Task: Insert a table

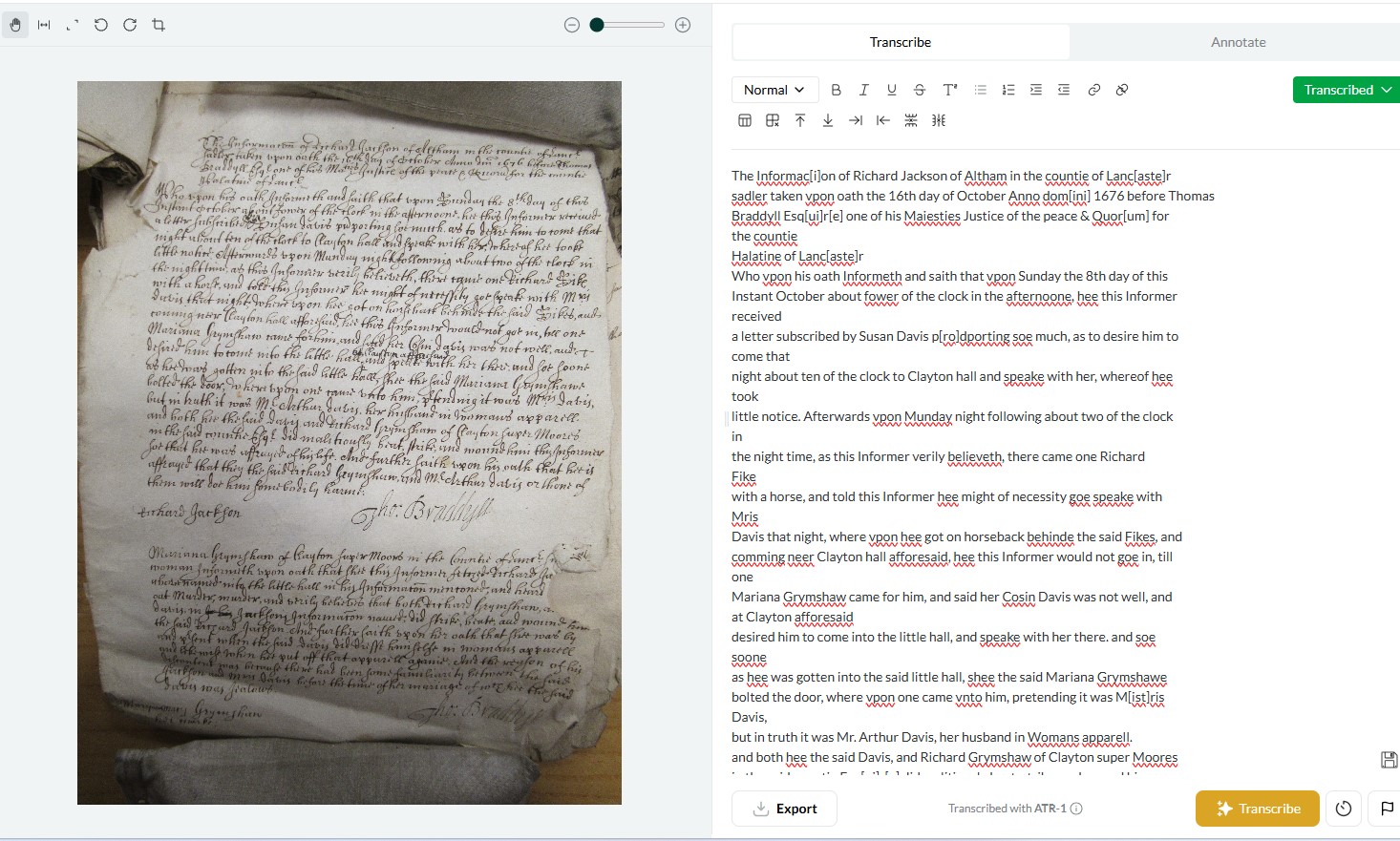Action: (x=745, y=120)
